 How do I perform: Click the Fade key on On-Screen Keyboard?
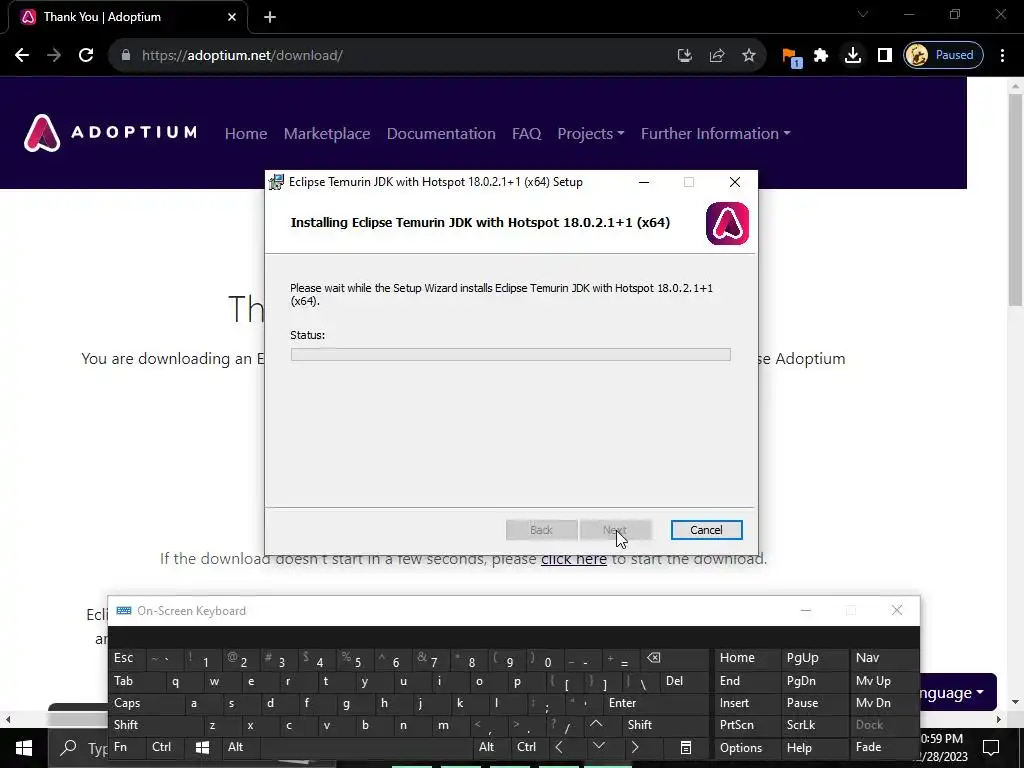point(882,747)
